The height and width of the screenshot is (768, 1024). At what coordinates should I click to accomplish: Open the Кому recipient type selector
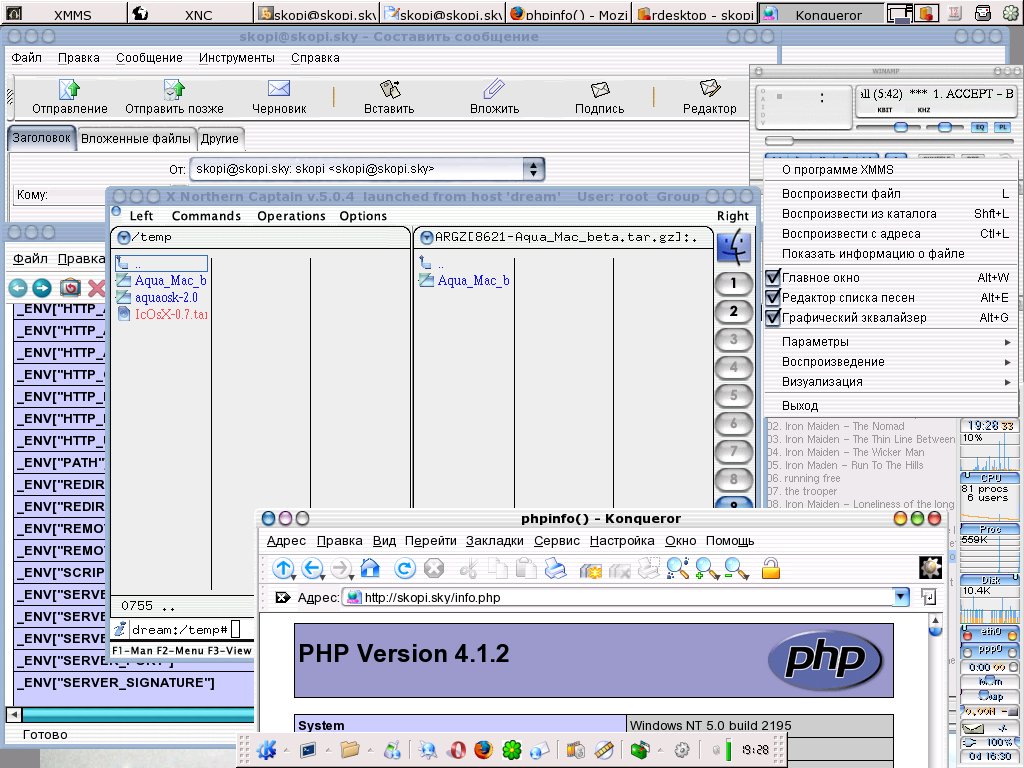click(59, 195)
